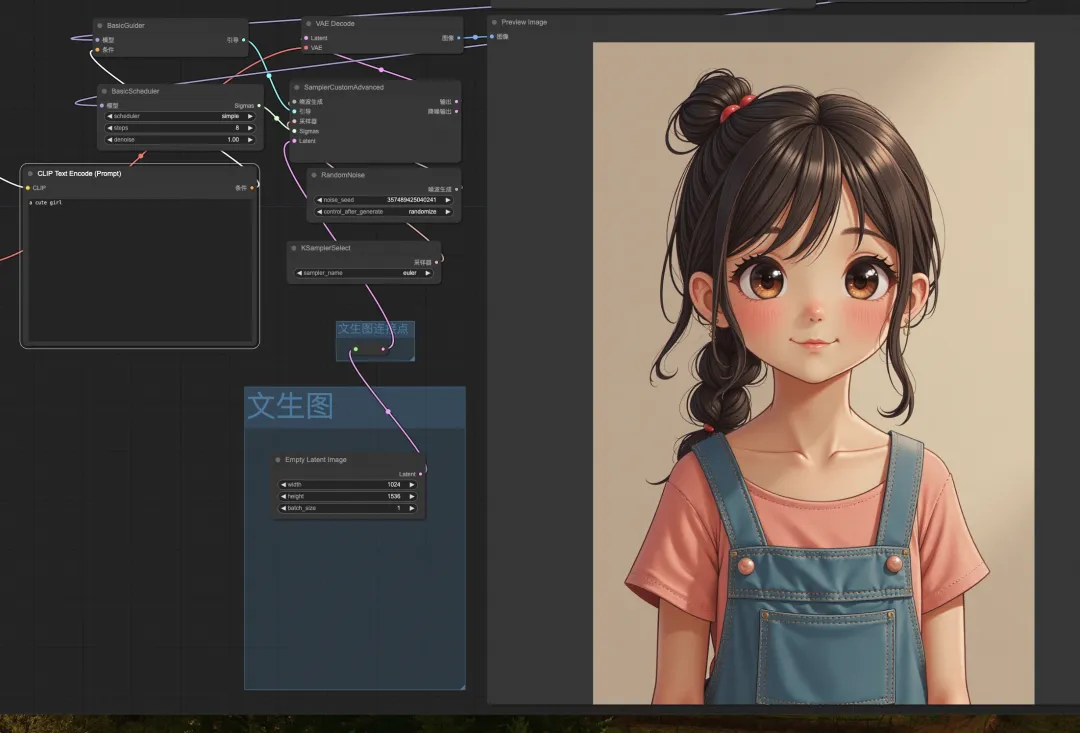Screen dimensions: 1080x733
Task: Collapse the BasicGuider node via its dot
Action: pos(100,25)
